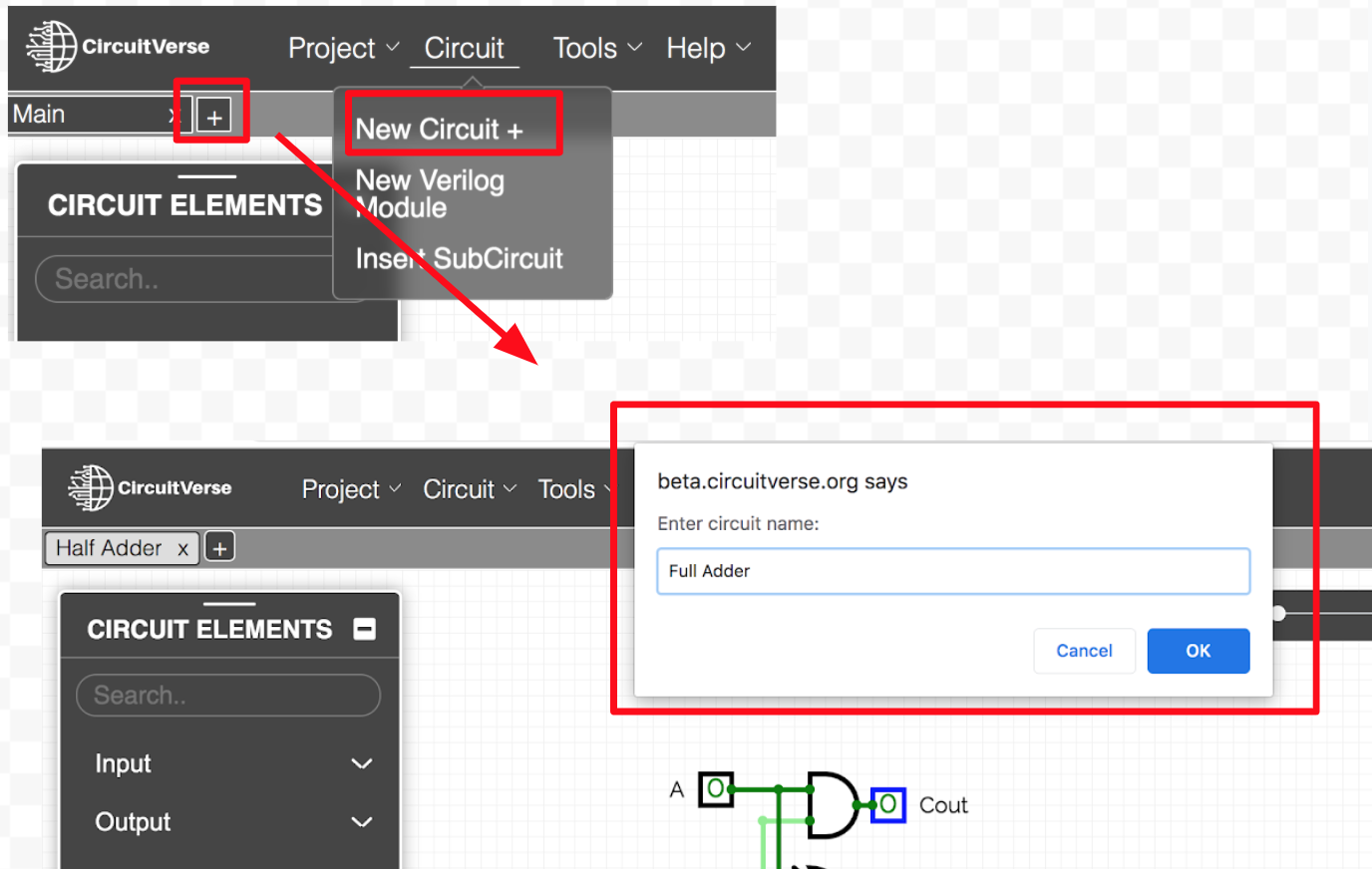1372x869 pixels.
Task: Click the plus button beside Half Adder tab
Action: click(219, 547)
